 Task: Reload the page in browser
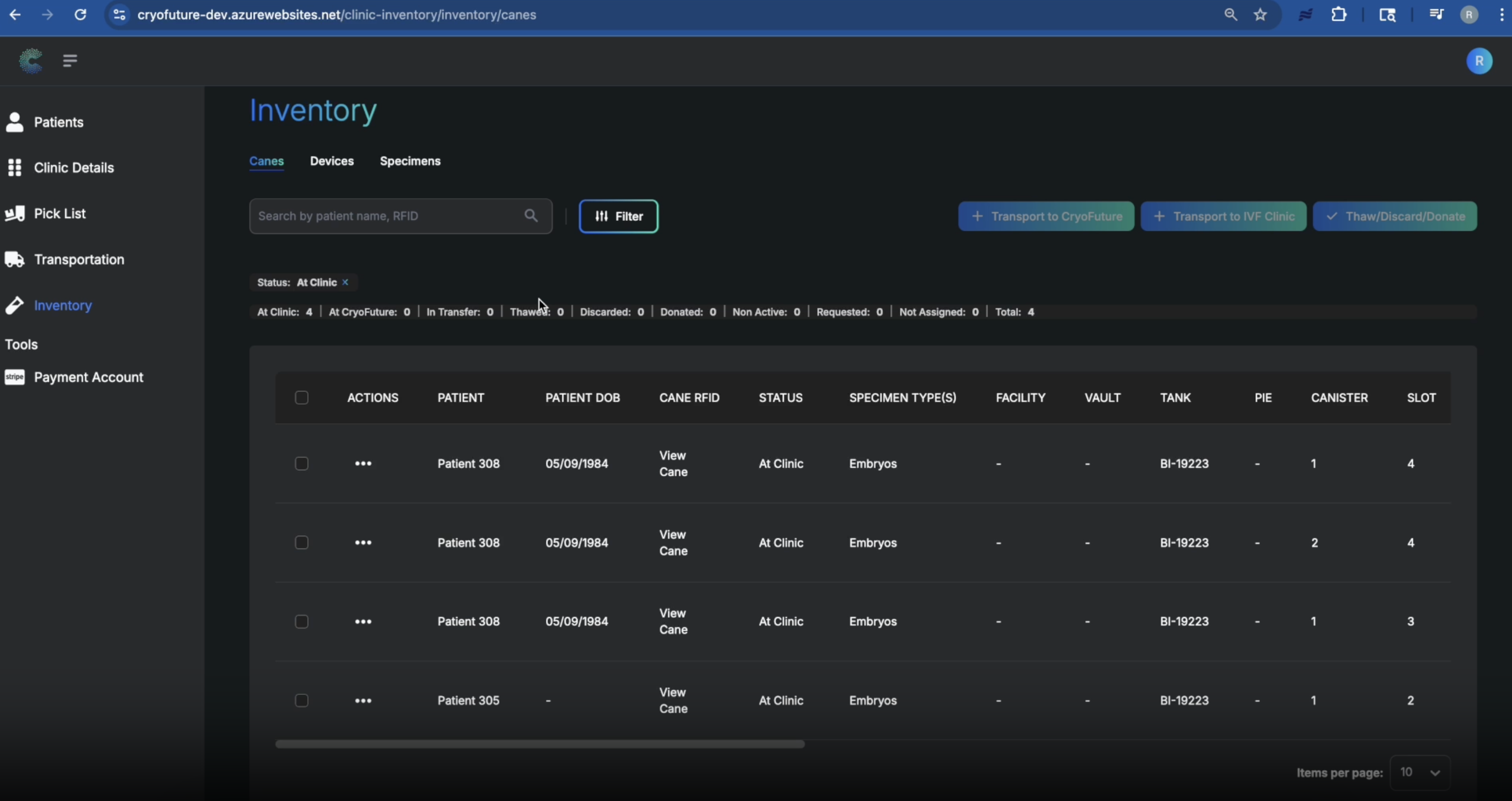(x=80, y=15)
